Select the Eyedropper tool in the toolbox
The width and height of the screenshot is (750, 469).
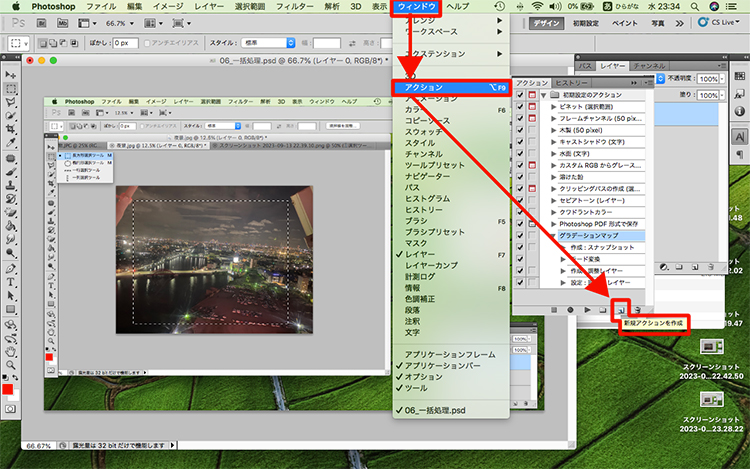point(11,142)
